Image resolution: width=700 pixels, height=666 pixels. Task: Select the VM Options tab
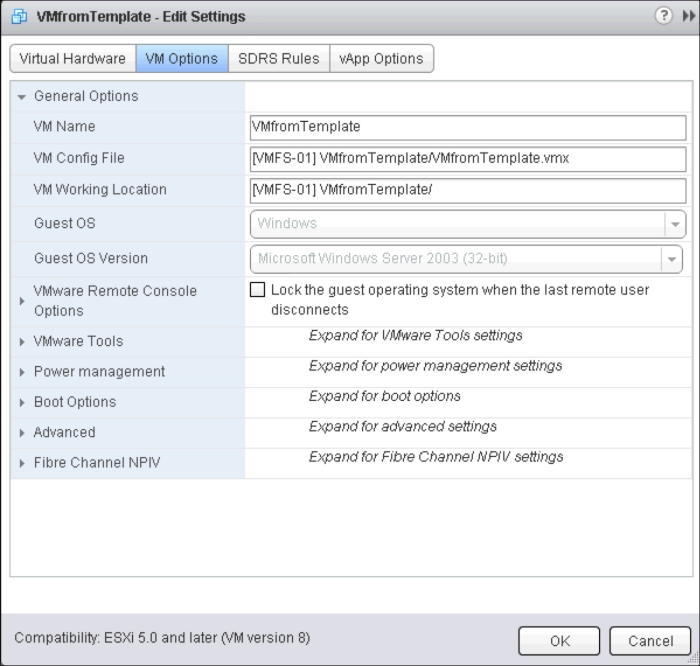pyautogui.click(x=181, y=59)
